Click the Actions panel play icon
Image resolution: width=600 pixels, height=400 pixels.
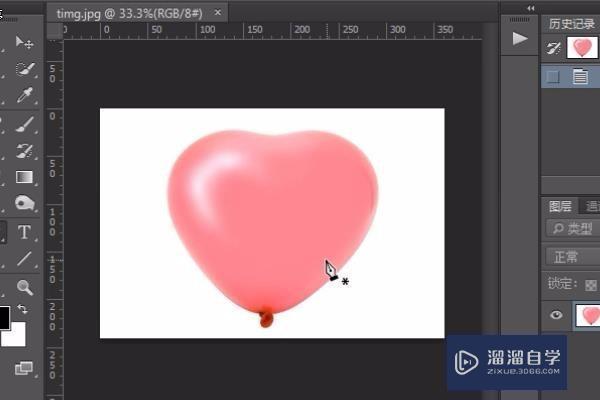tap(520, 38)
